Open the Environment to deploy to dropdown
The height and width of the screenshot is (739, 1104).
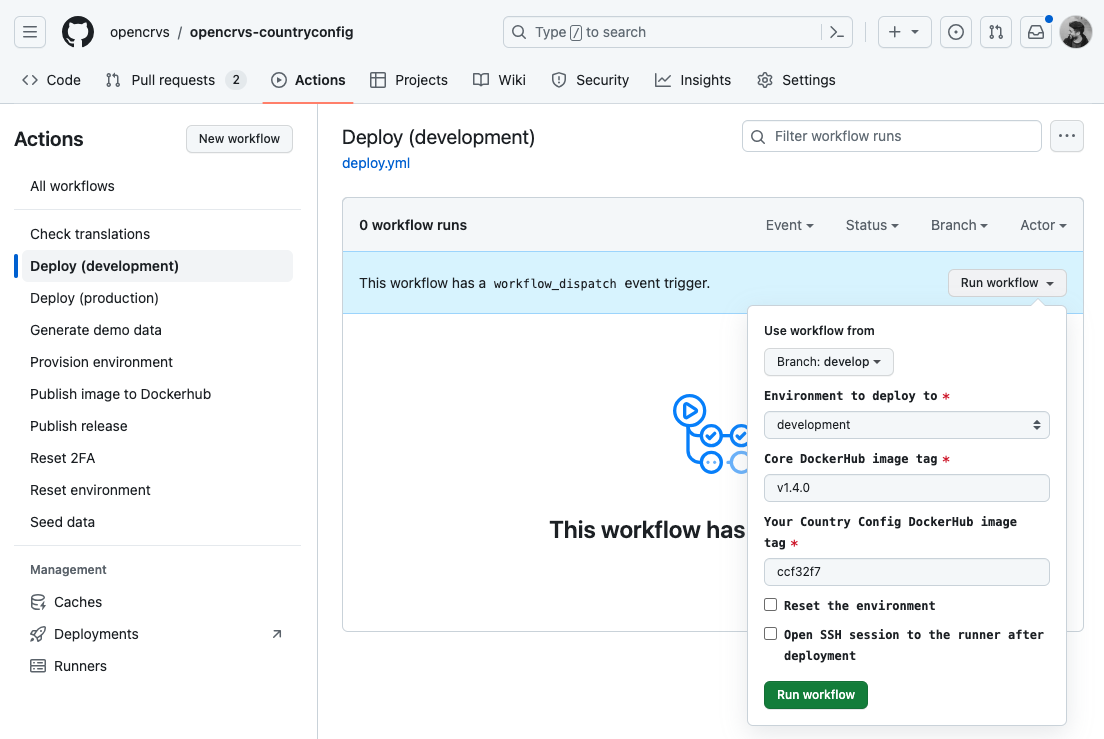(x=906, y=425)
